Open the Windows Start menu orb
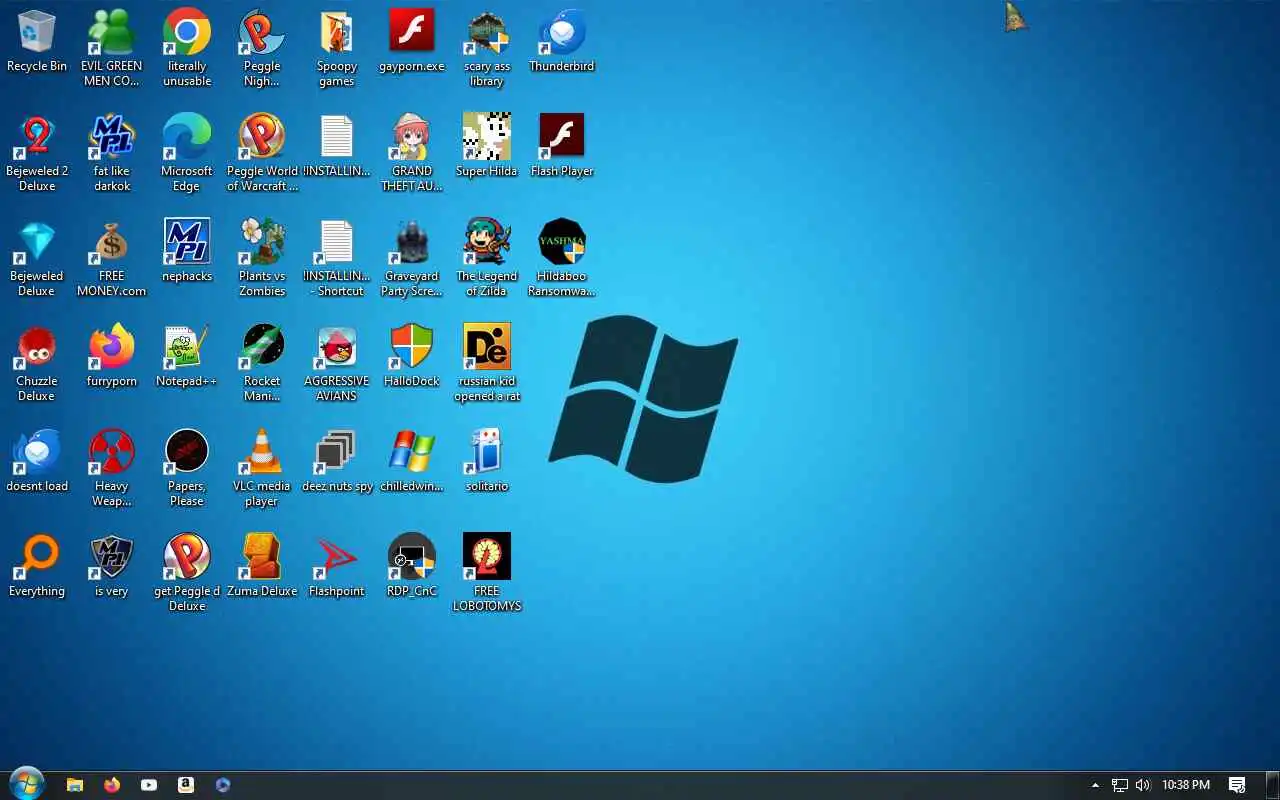This screenshot has width=1280, height=800. point(26,784)
